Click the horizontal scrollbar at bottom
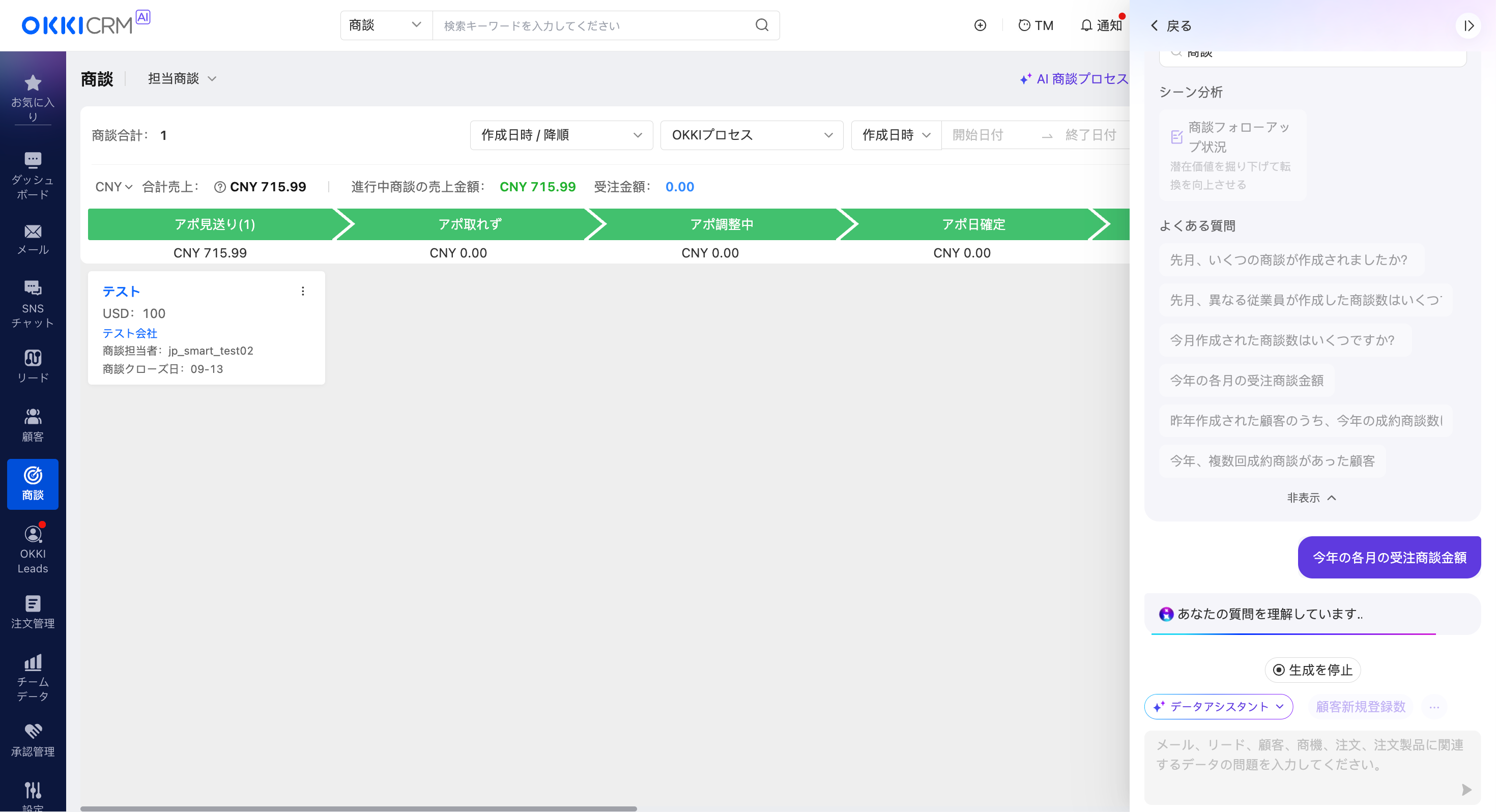The width and height of the screenshot is (1496, 812). coord(358,808)
